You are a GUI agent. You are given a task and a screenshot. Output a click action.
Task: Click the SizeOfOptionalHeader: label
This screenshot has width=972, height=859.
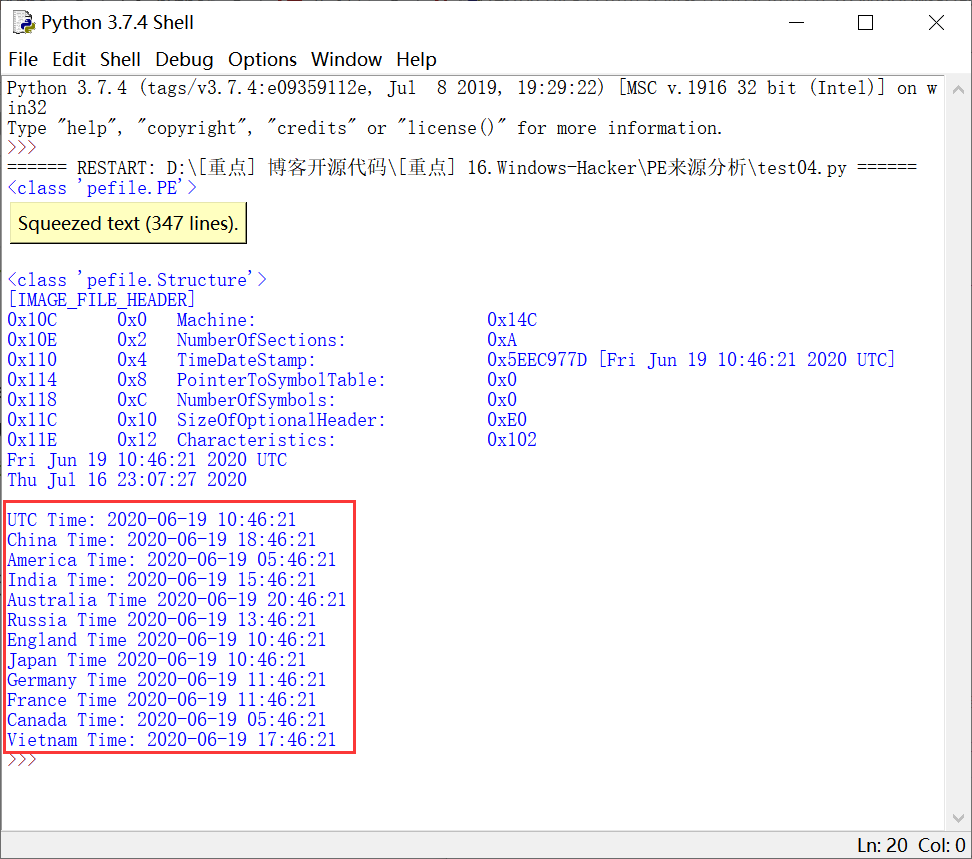click(281, 420)
